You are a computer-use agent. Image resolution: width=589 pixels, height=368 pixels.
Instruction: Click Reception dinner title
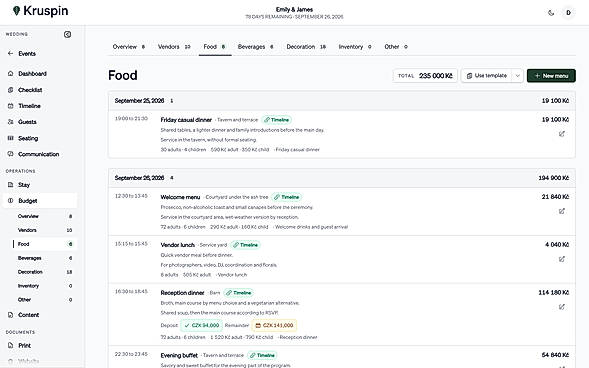point(183,293)
